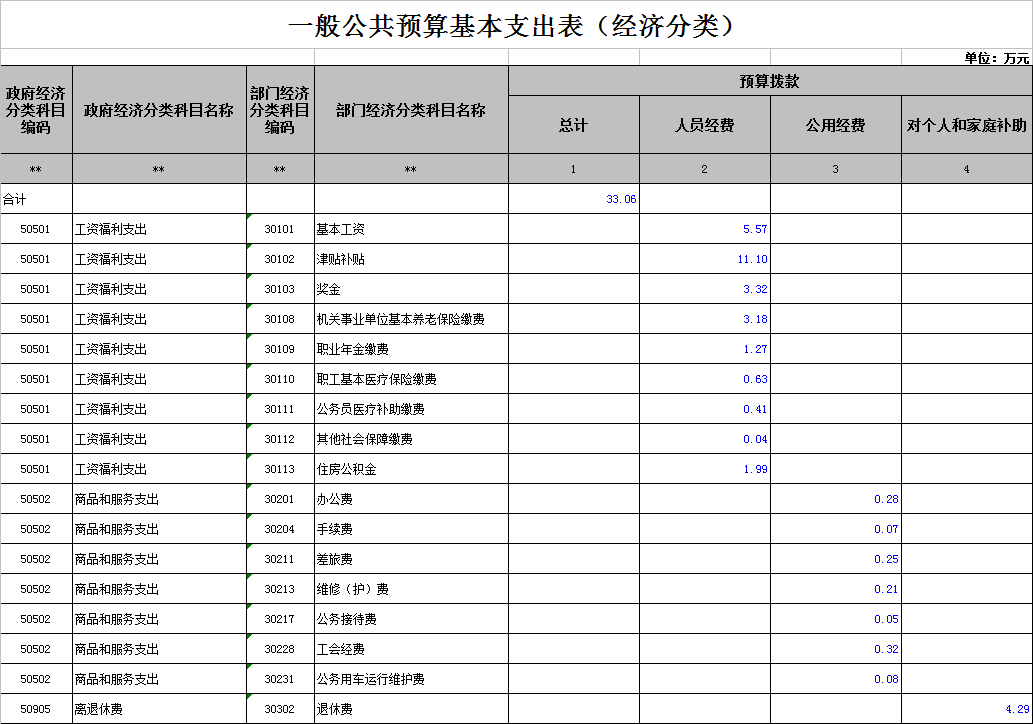Click the 办公费 item name cell
The image size is (1033, 724).
tap(335, 499)
